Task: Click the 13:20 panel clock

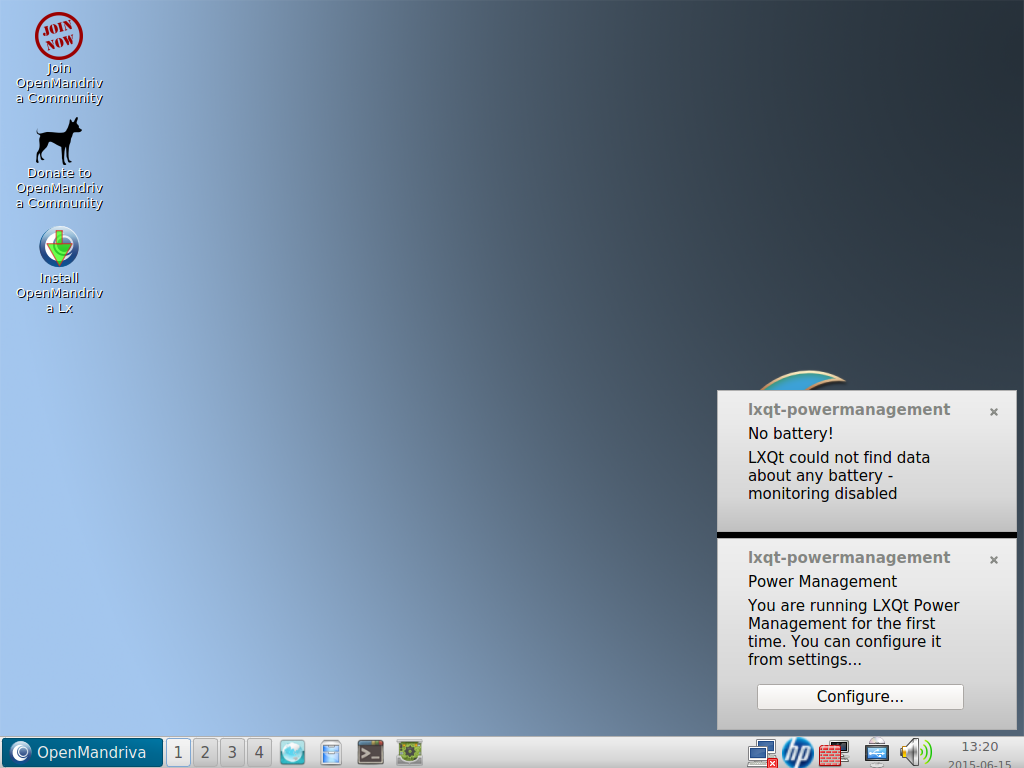Action: (x=980, y=746)
